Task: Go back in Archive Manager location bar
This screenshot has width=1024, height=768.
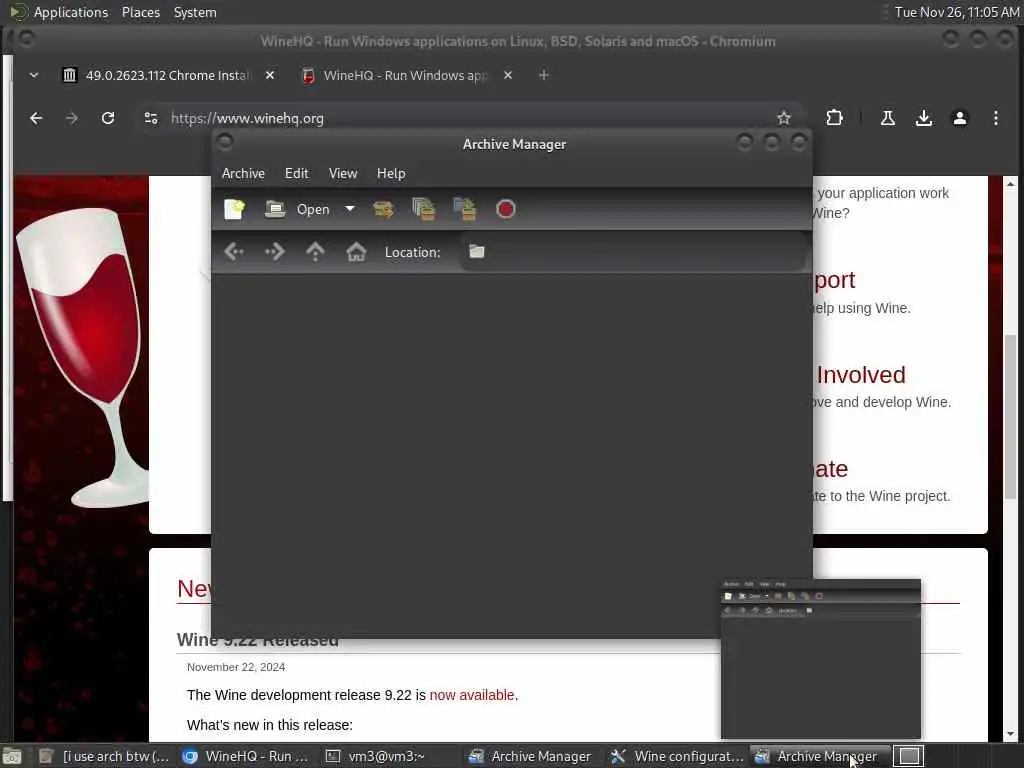Action: (x=234, y=251)
